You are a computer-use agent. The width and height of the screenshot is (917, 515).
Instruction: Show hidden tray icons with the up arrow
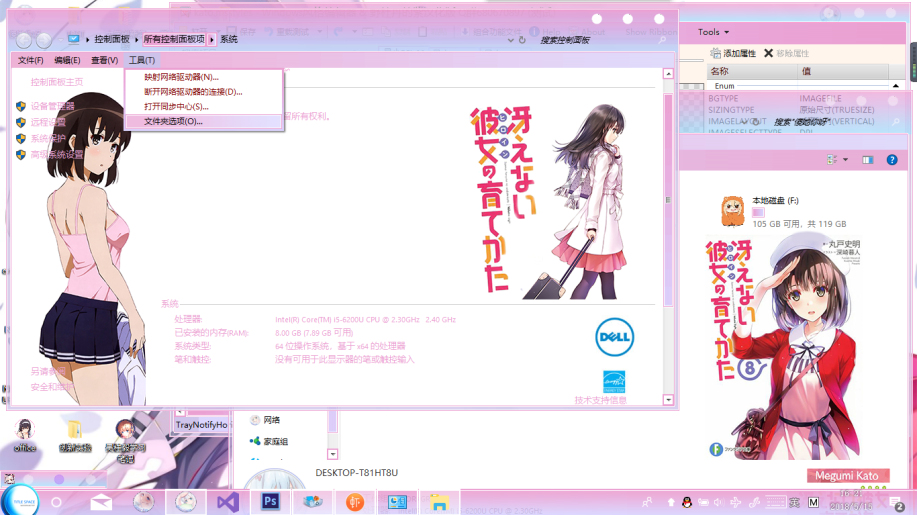(671, 502)
